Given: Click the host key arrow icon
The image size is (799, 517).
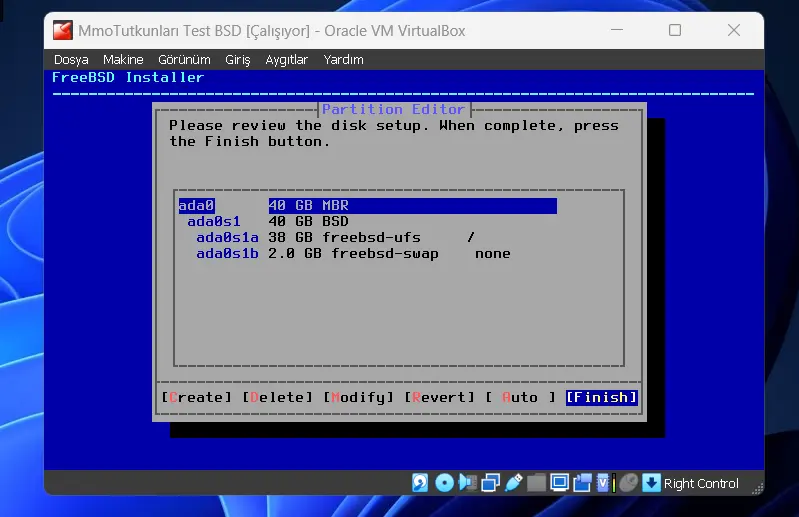Looking at the screenshot, I should point(651,482).
